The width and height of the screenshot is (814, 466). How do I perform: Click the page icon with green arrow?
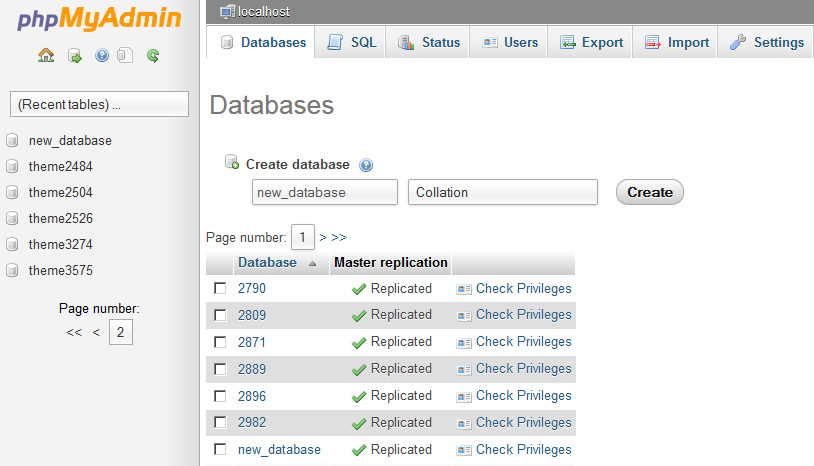[x=75, y=56]
